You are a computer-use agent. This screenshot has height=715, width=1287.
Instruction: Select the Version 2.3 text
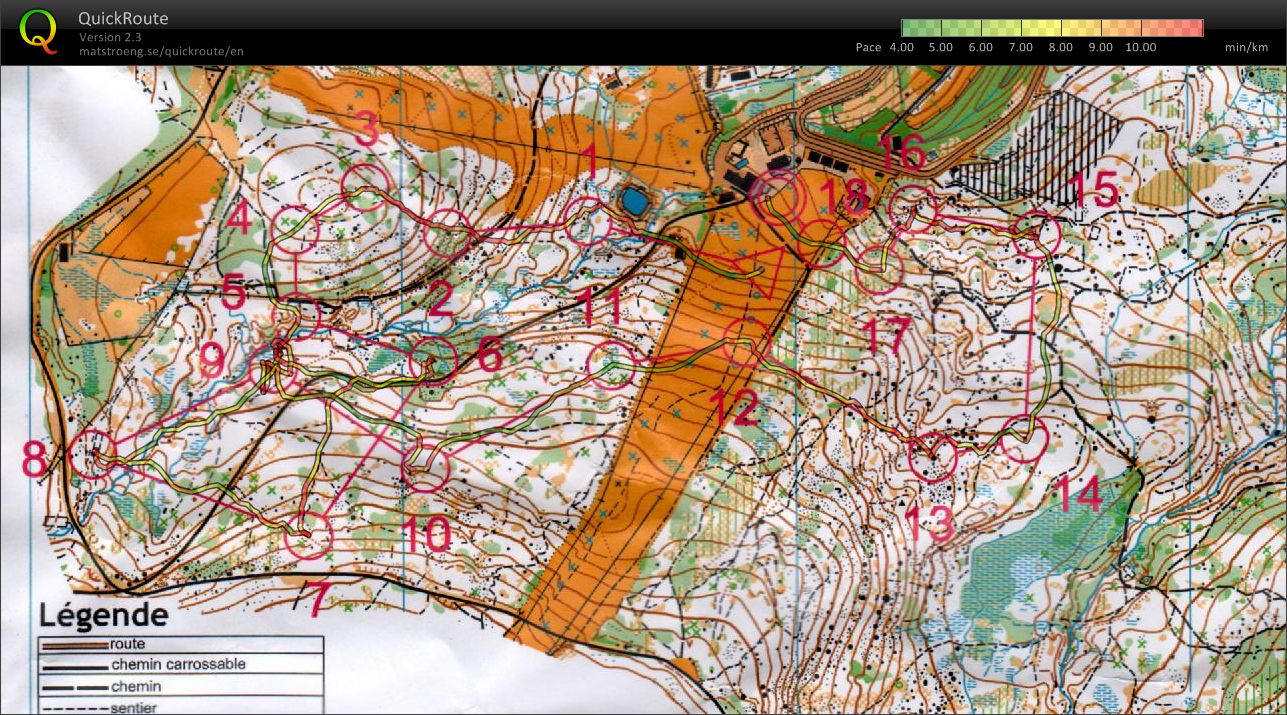click(x=110, y=37)
